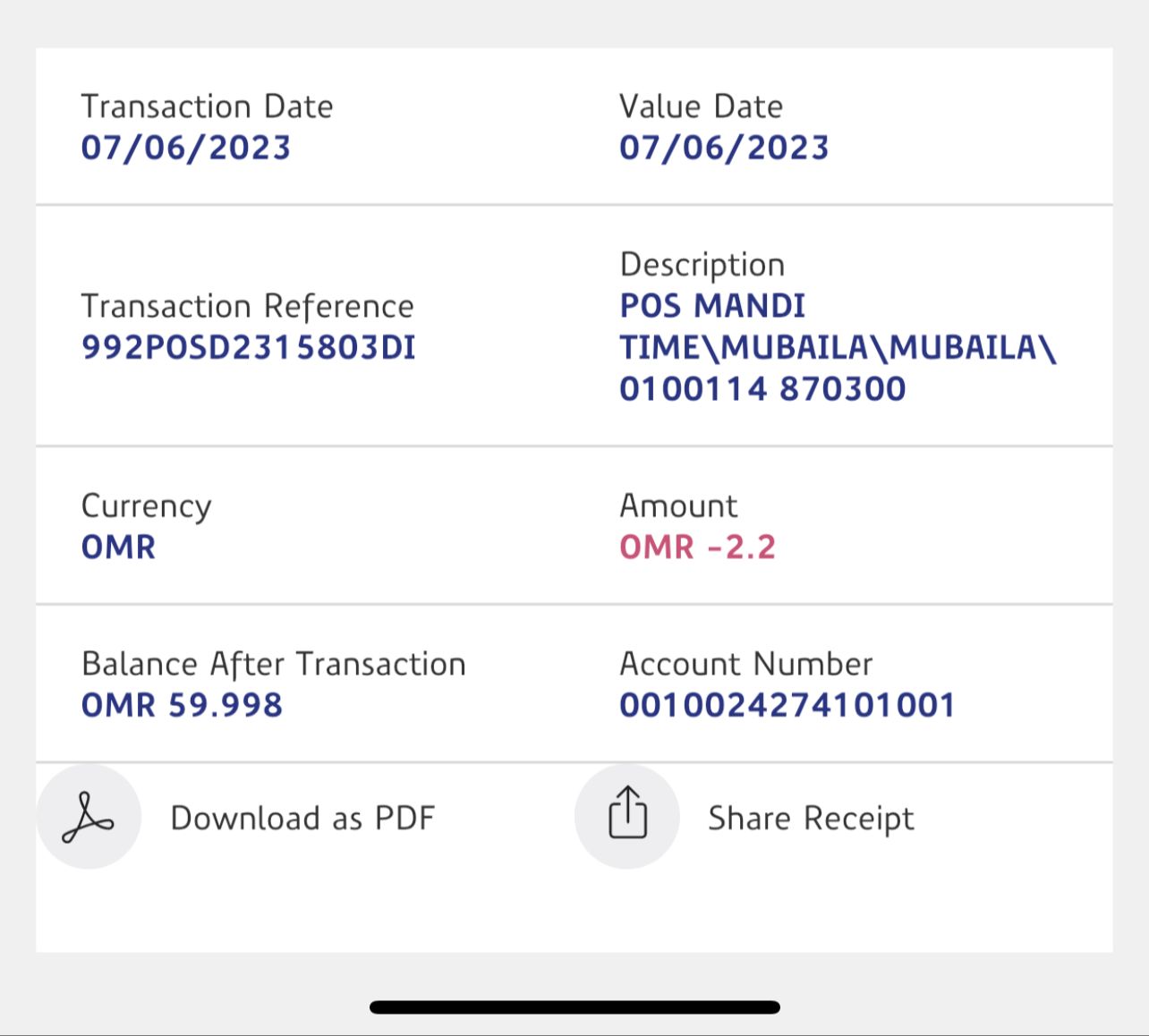Viewport: 1149px width, 1036px height.
Task: Click the "Share Receipt" text
Action: (x=811, y=819)
